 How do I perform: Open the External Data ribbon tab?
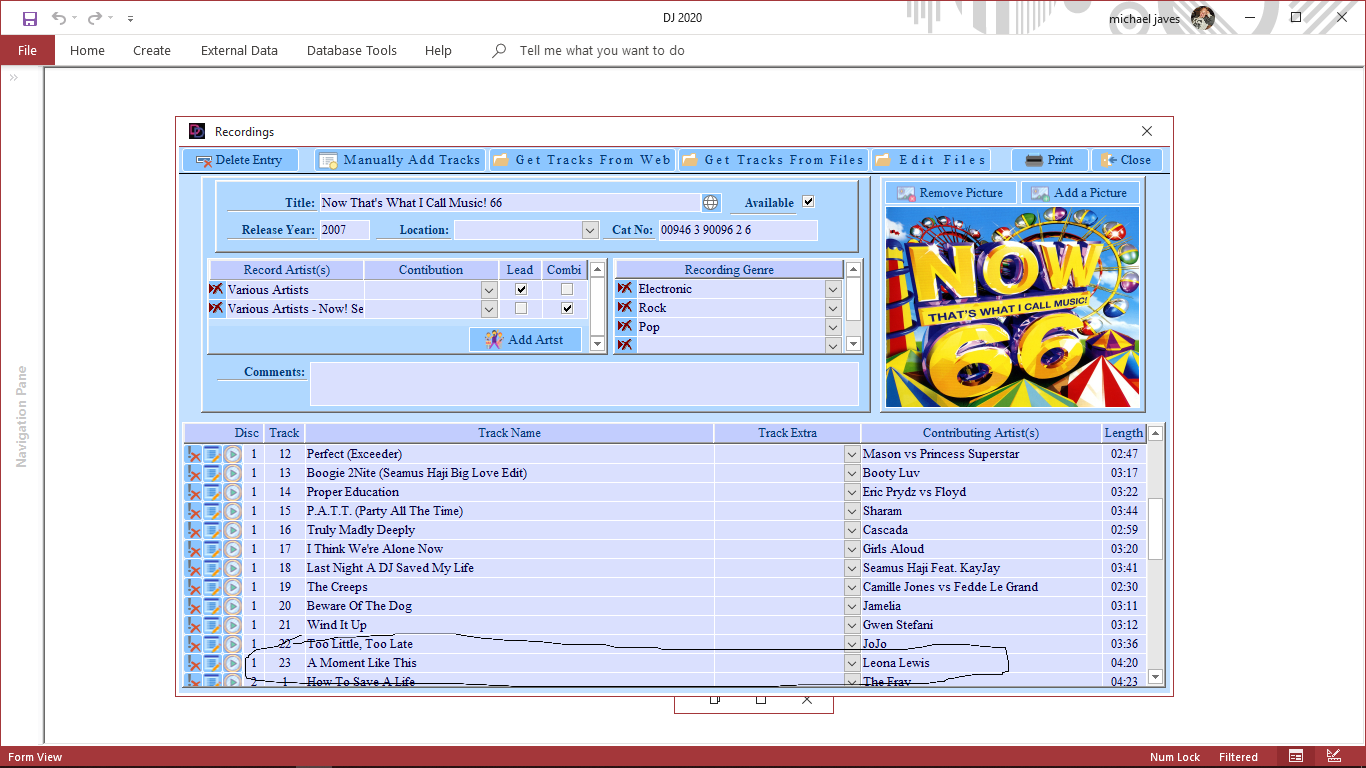pyautogui.click(x=239, y=50)
